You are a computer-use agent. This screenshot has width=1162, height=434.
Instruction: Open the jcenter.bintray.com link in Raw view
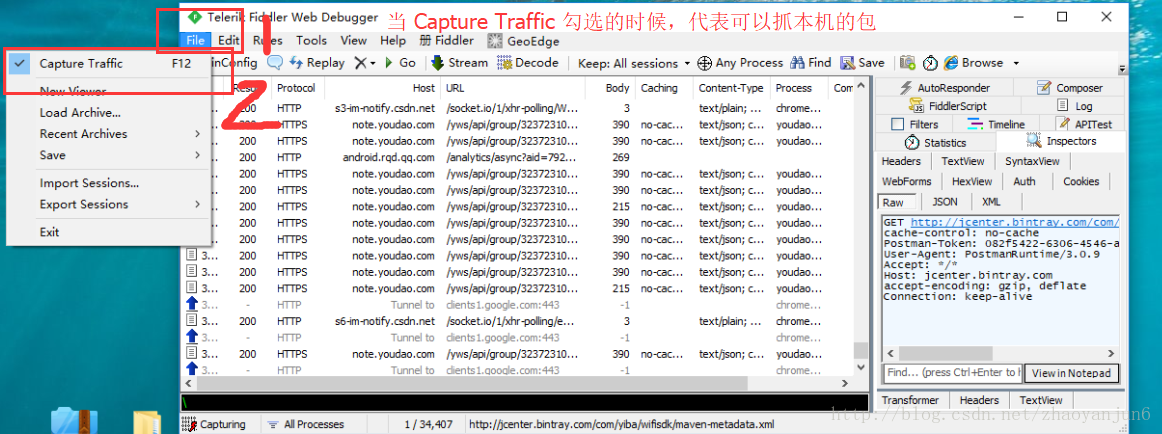(1014, 222)
